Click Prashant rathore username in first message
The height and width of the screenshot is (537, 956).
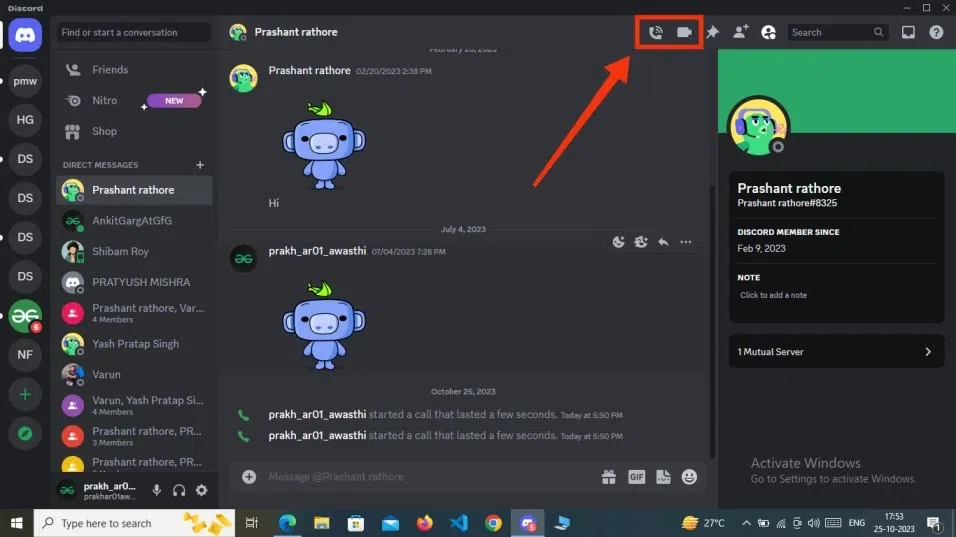click(309, 71)
